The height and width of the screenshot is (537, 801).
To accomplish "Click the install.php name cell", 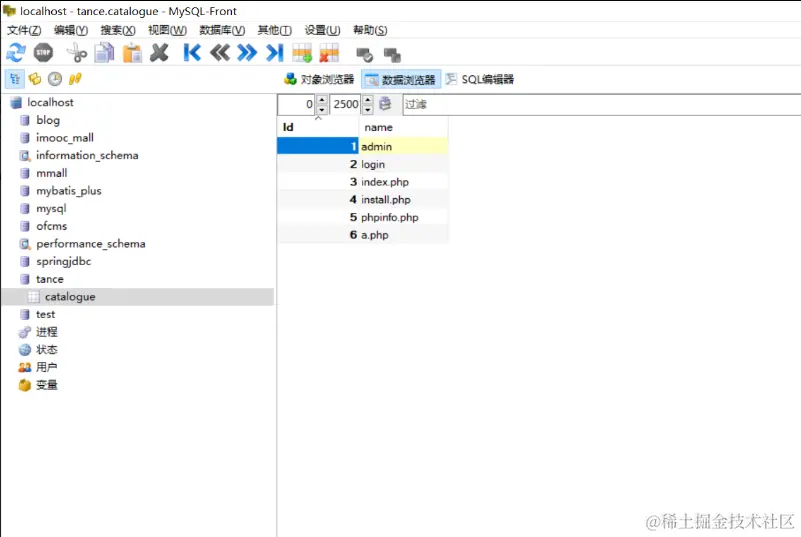I will tap(404, 199).
